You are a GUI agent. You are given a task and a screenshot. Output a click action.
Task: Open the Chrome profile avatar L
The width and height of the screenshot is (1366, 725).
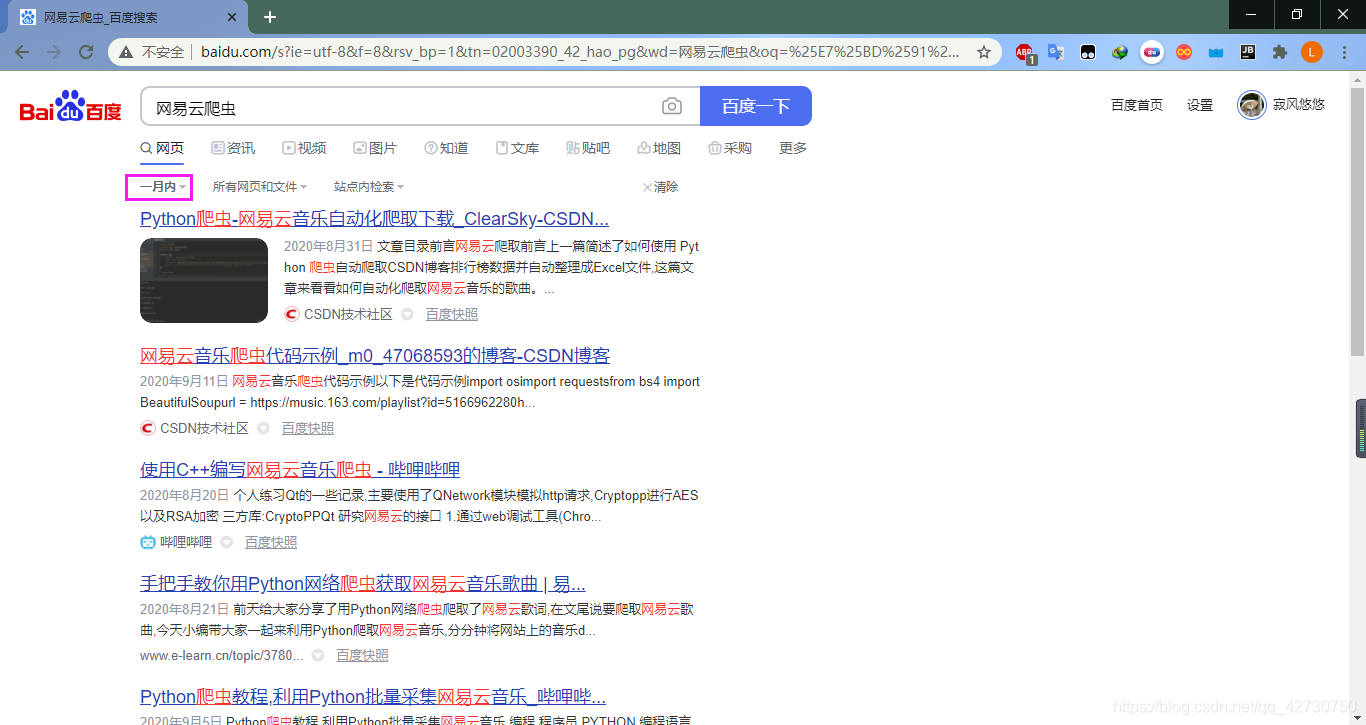coord(1312,52)
